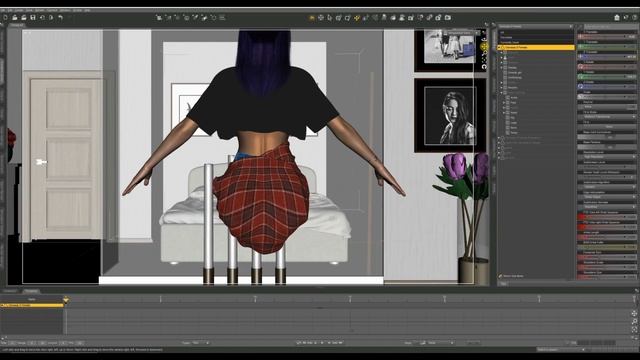The width and height of the screenshot is (640, 360).
Task: Click the last camera-shaped icon in center toolbar
Action: tap(448, 18)
